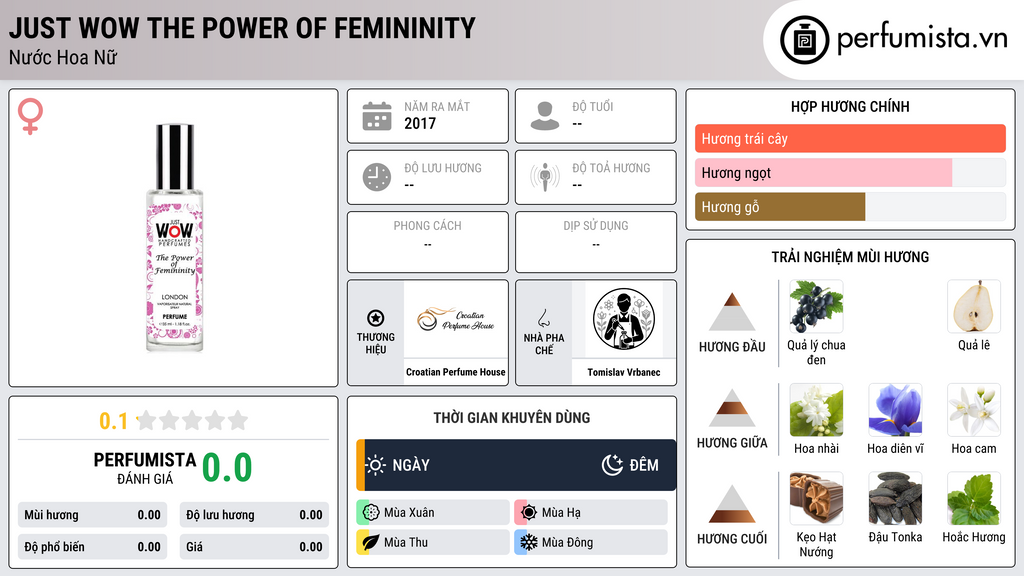
Task: Click the pink female gender symbol
Action: pos(30,116)
